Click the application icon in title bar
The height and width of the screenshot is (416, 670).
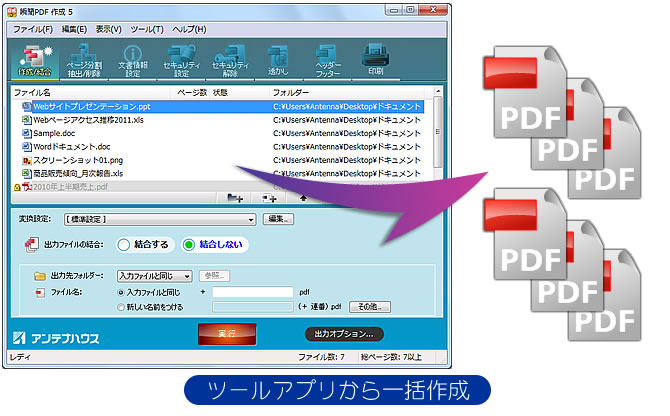12,12
